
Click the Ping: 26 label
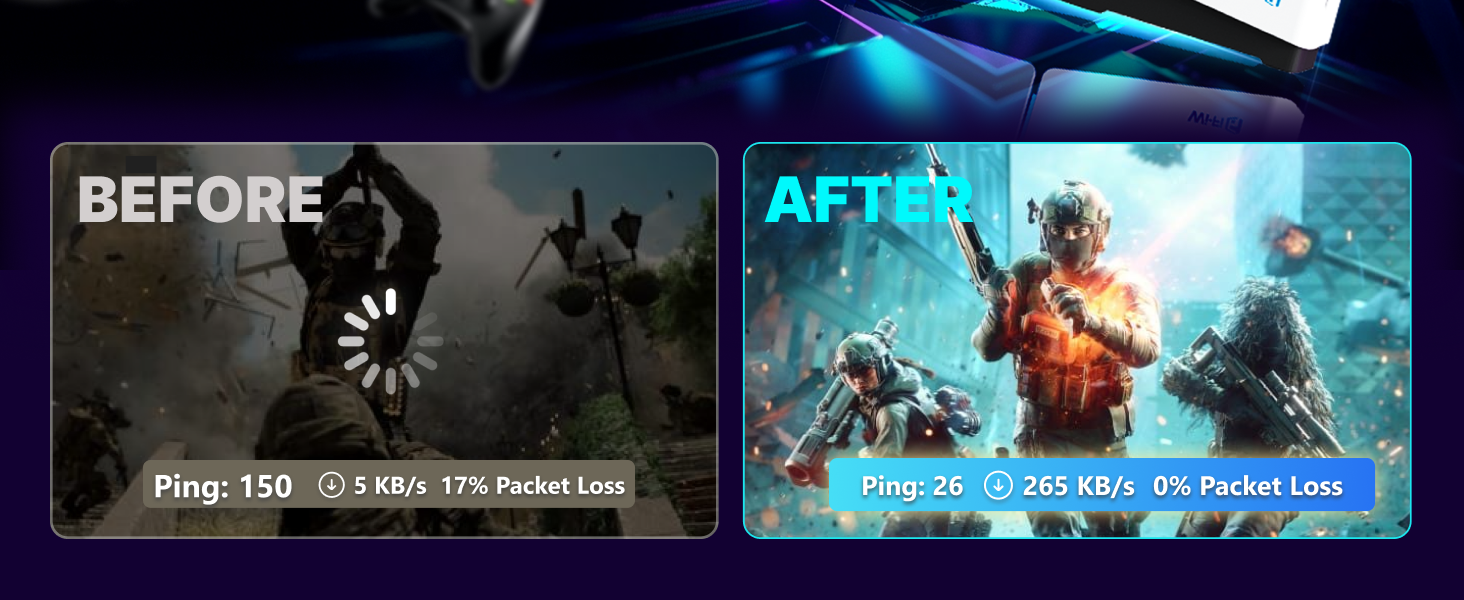click(912, 486)
